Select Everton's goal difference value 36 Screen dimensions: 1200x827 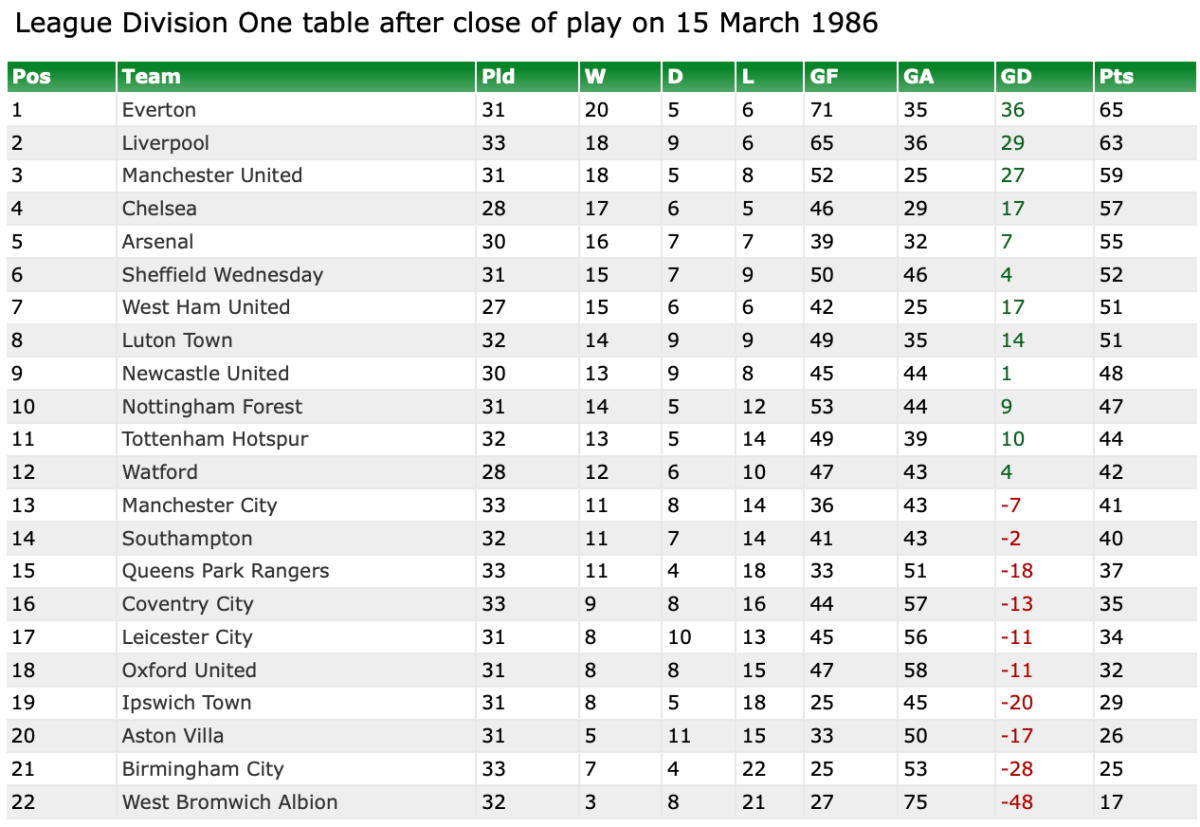click(x=1013, y=110)
